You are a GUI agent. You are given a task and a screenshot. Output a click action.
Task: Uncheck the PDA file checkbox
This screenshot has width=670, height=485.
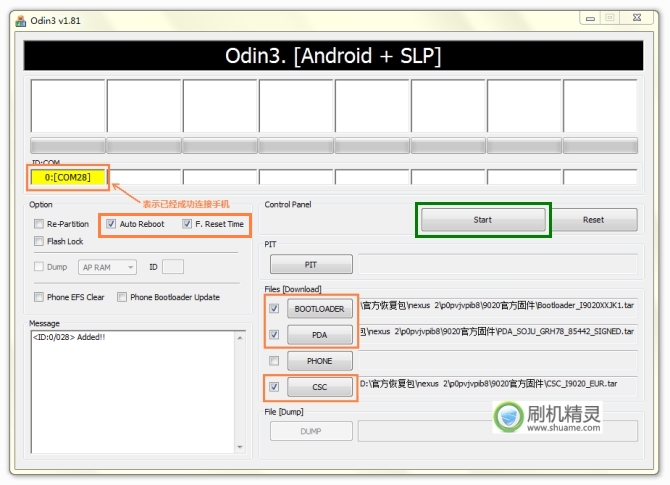(274, 334)
